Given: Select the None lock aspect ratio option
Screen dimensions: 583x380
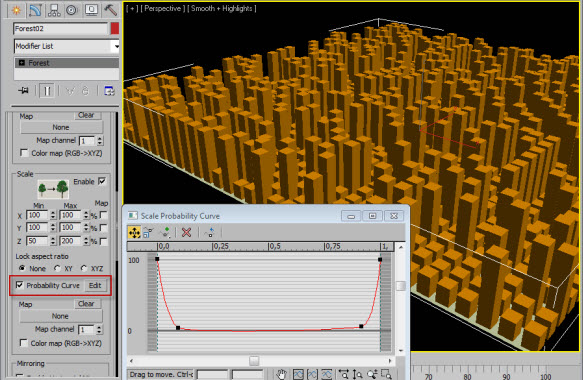Looking at the screenshot, I should click(x=22, y=268).
